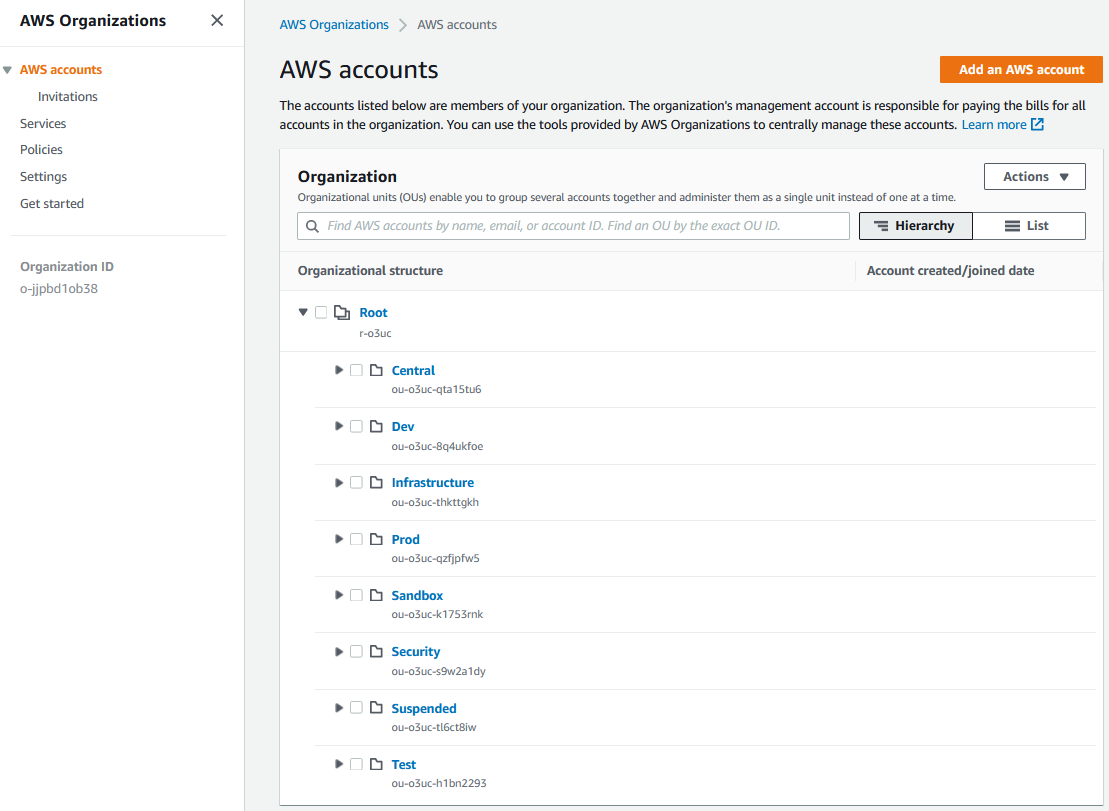Close the AWS Organizations side panel
The height and width of the screenshot is (811, 1109).
pos(217,21)
